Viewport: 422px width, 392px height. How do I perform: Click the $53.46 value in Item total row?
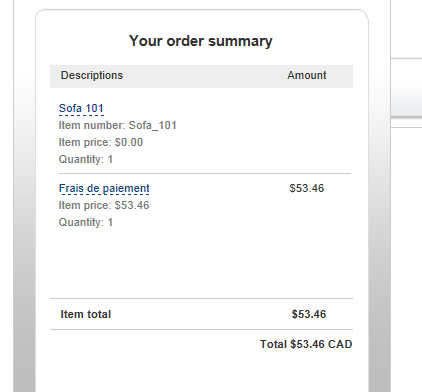pyautogui.click(x=309, y=314)
